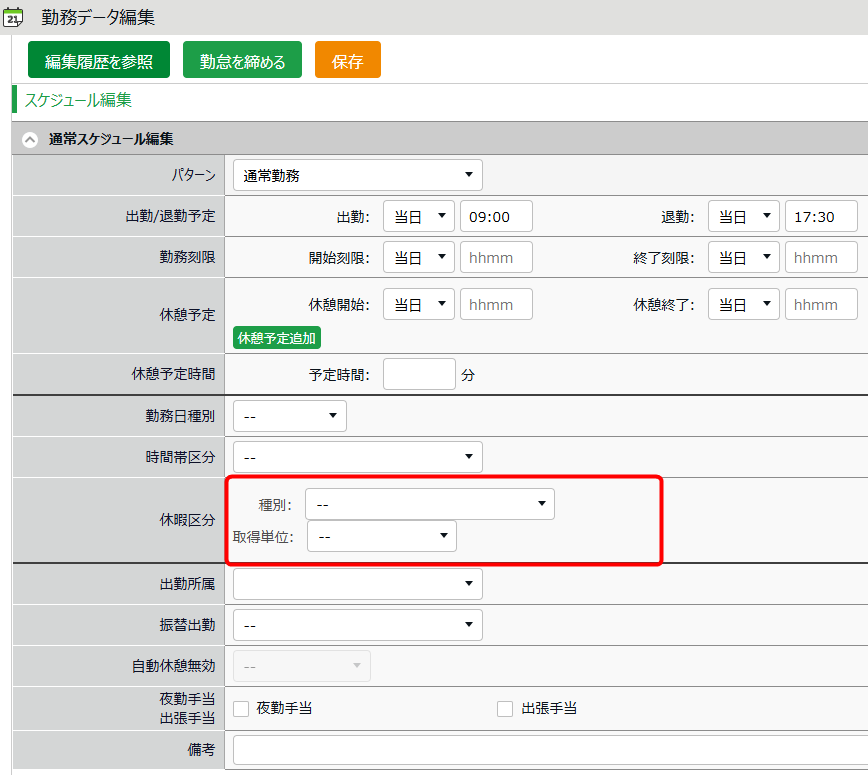Open the 休暇区分 種別 dropdown
This screenshot has height=775, width=868.
[429, 504]
